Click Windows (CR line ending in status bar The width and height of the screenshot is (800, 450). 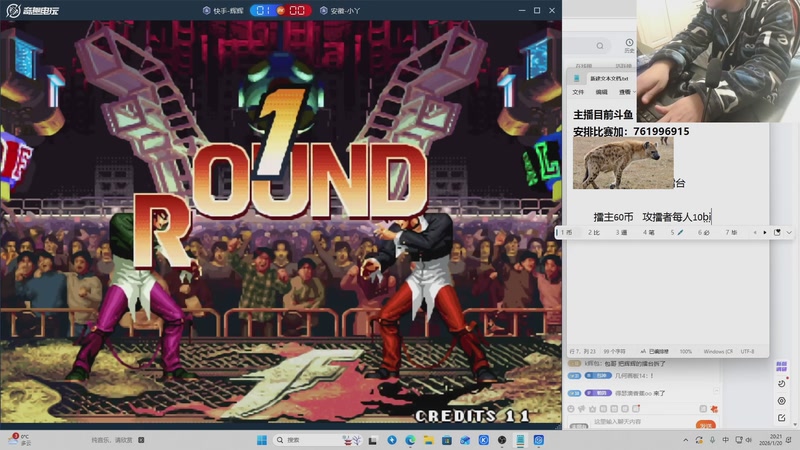718,352
